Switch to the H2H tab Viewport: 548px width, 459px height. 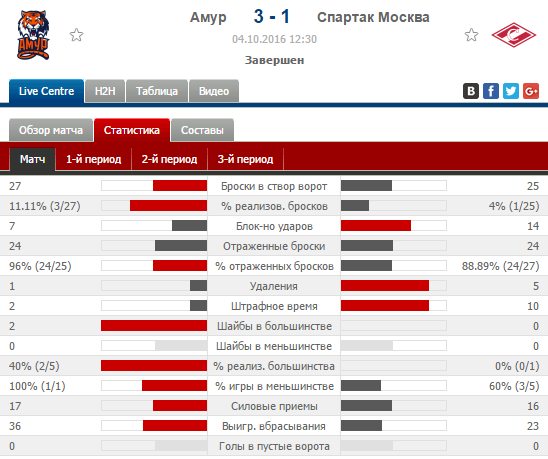105,91
